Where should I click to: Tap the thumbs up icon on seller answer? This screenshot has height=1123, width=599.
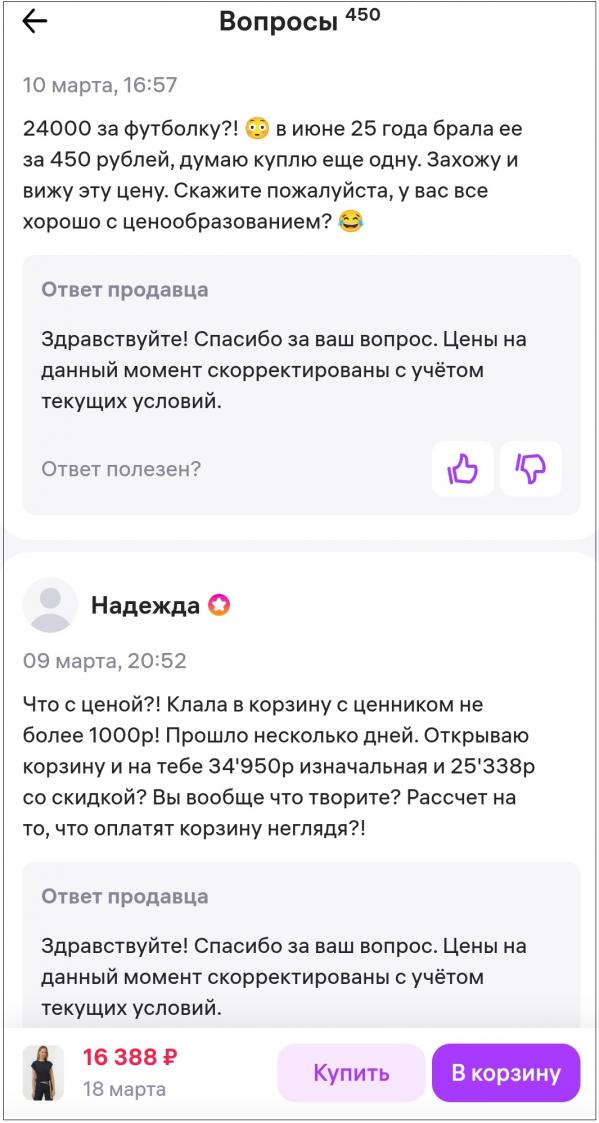click(463, 469)
